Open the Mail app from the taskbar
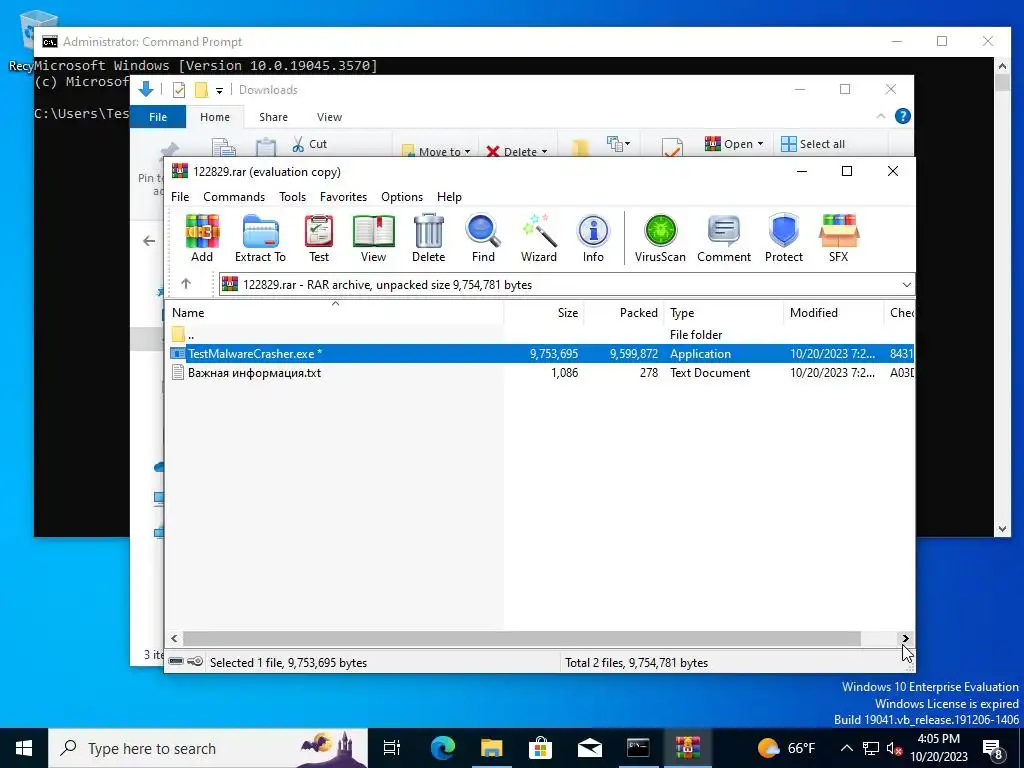1024x768 pixels. click(589, 748)
